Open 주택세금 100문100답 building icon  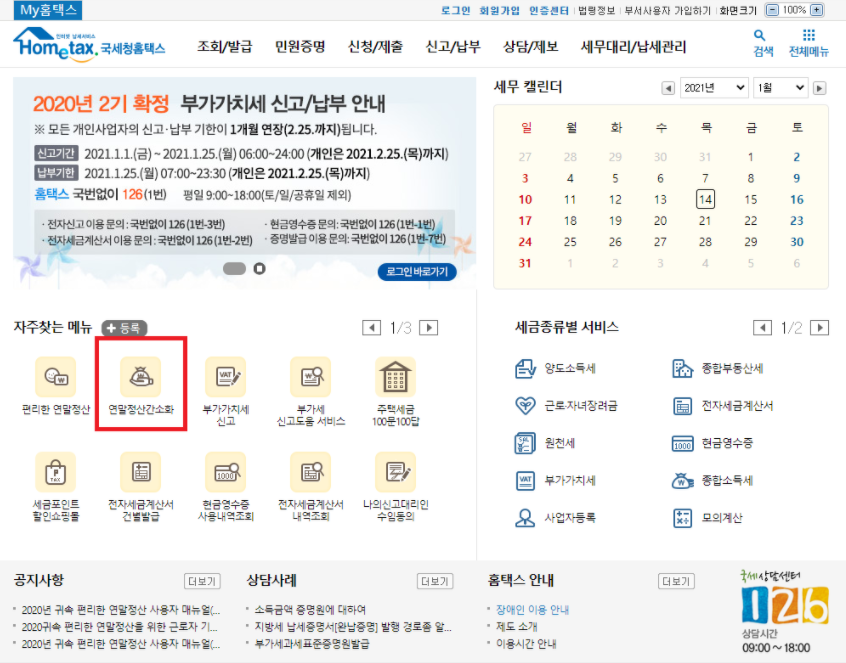pyautogui.click(x=395, y=377)
